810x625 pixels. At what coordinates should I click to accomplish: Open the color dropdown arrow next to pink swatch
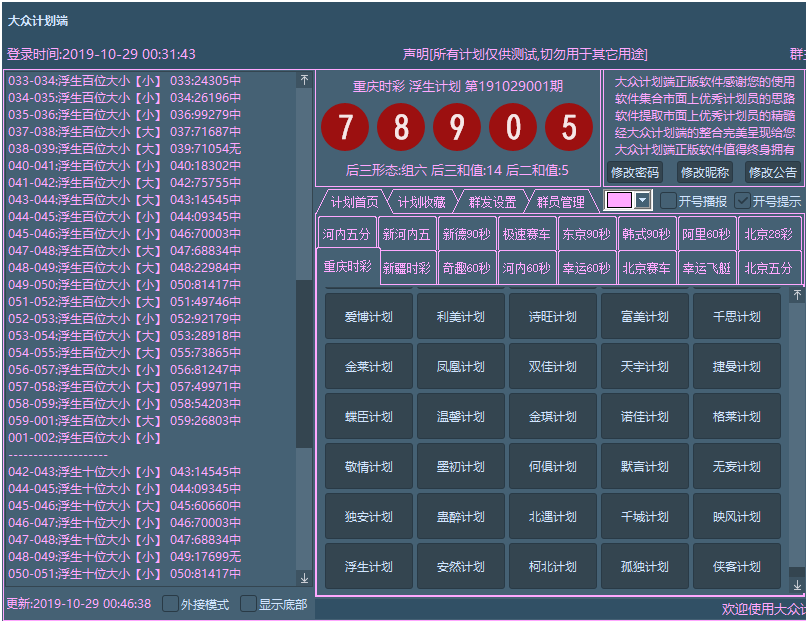[x=642, y=201]
